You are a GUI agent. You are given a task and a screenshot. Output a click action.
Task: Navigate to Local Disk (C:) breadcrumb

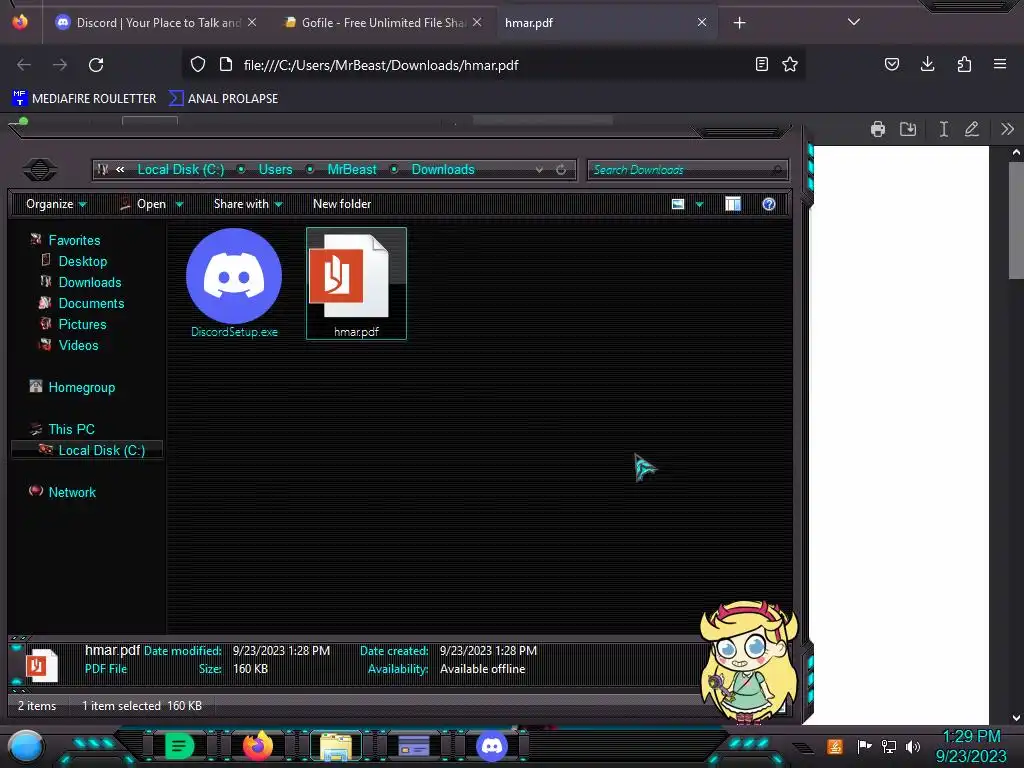(x=181, y=170)
